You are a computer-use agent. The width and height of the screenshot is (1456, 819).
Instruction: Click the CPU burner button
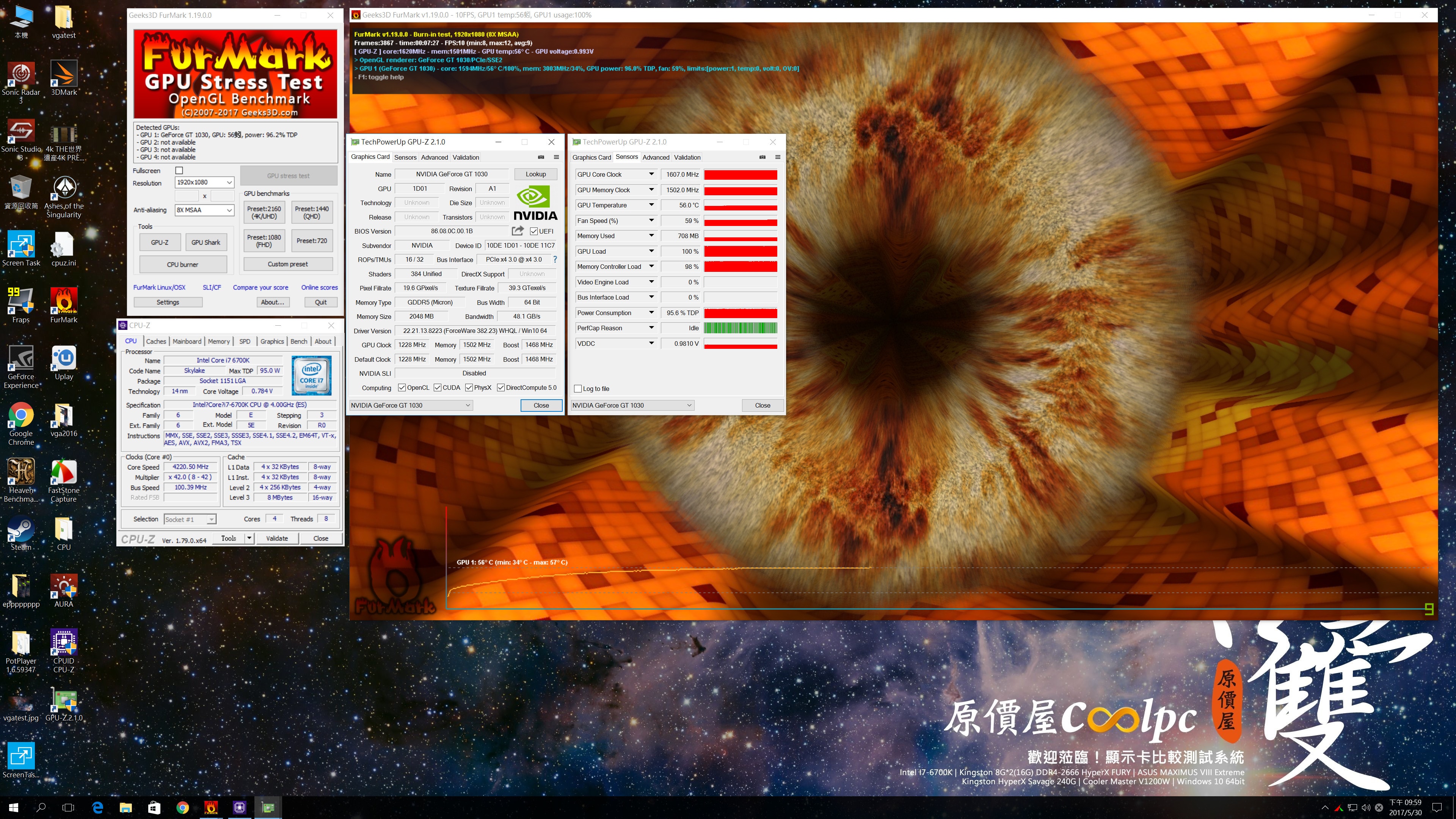(182, 265)
